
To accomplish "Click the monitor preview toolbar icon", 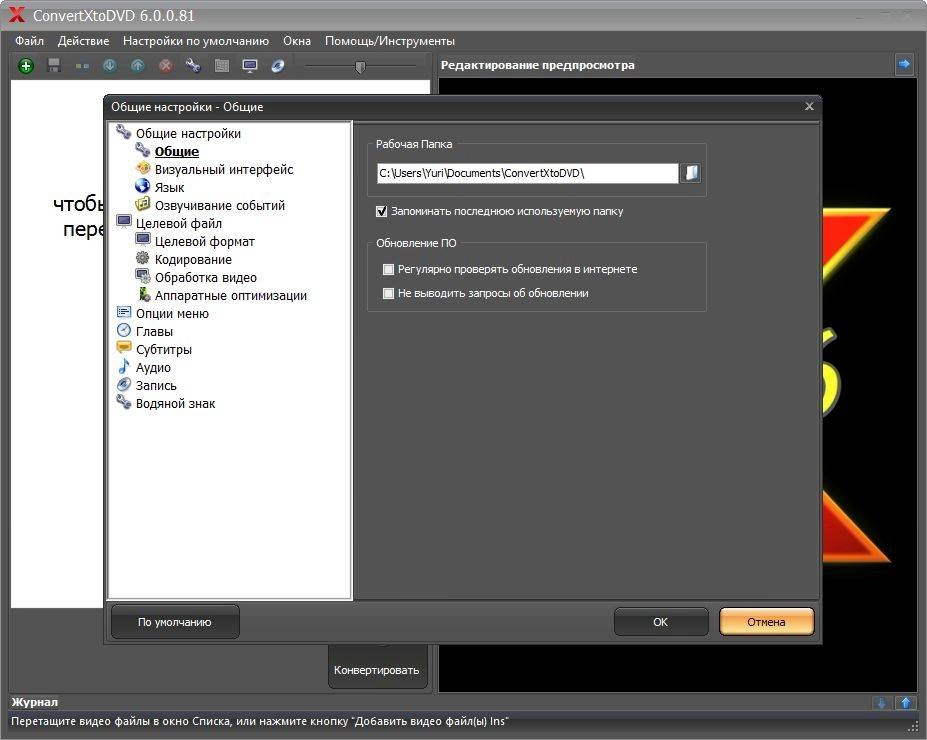I will (x=250, y=66).
